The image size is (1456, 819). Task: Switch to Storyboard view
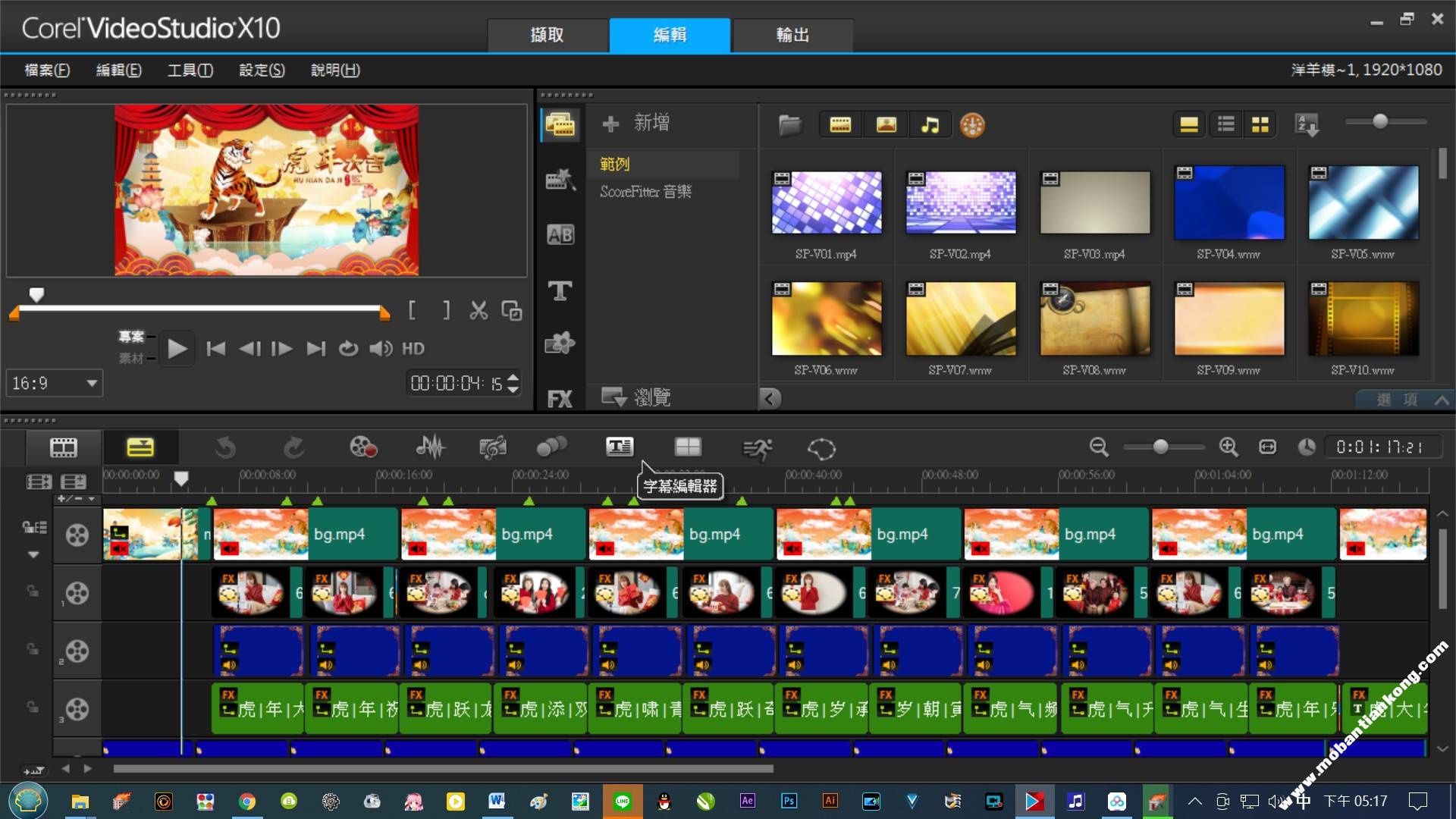tap(64, 447)
